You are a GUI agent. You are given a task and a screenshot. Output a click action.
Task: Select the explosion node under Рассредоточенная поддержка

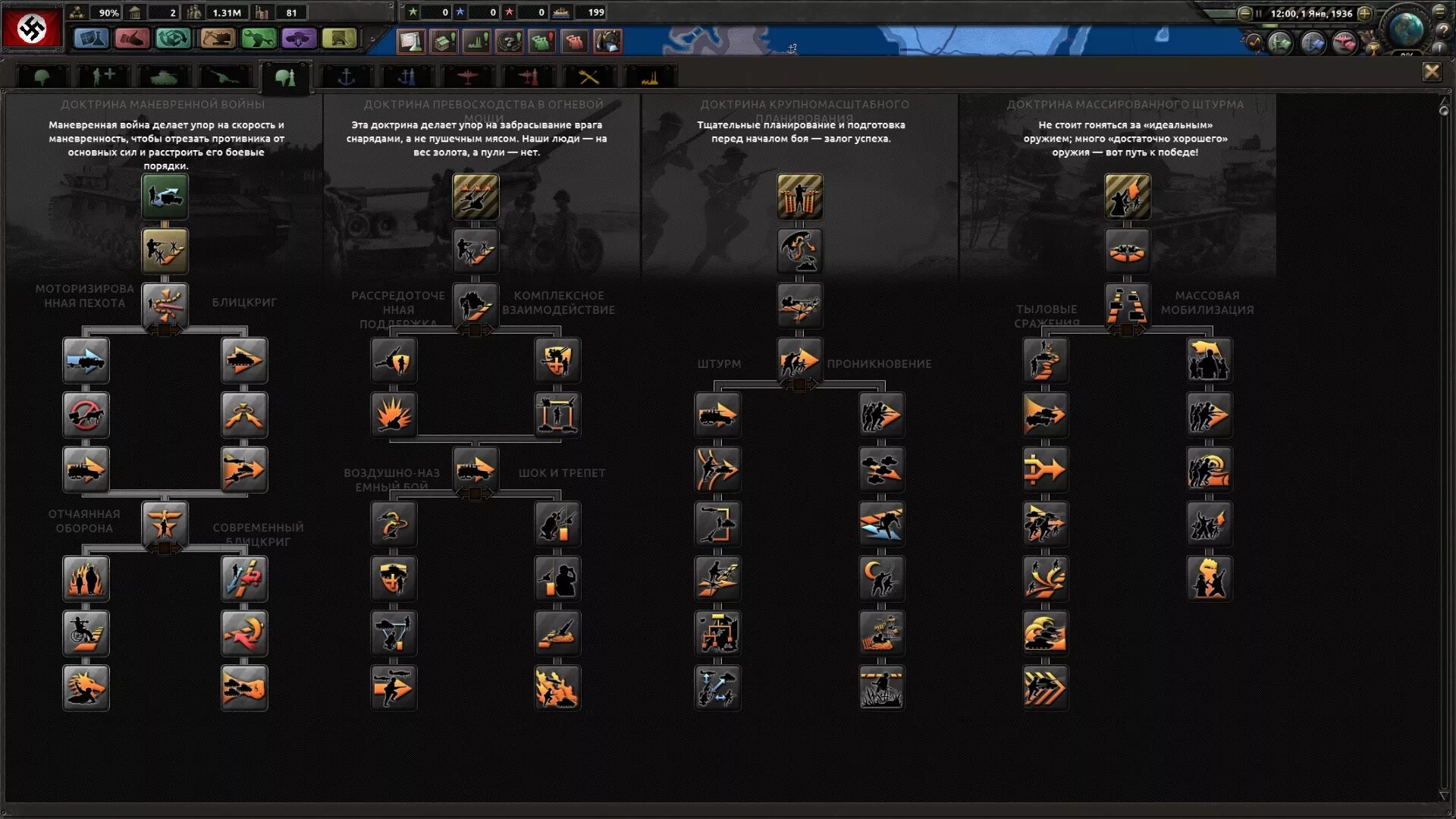[x=394, y=415]
